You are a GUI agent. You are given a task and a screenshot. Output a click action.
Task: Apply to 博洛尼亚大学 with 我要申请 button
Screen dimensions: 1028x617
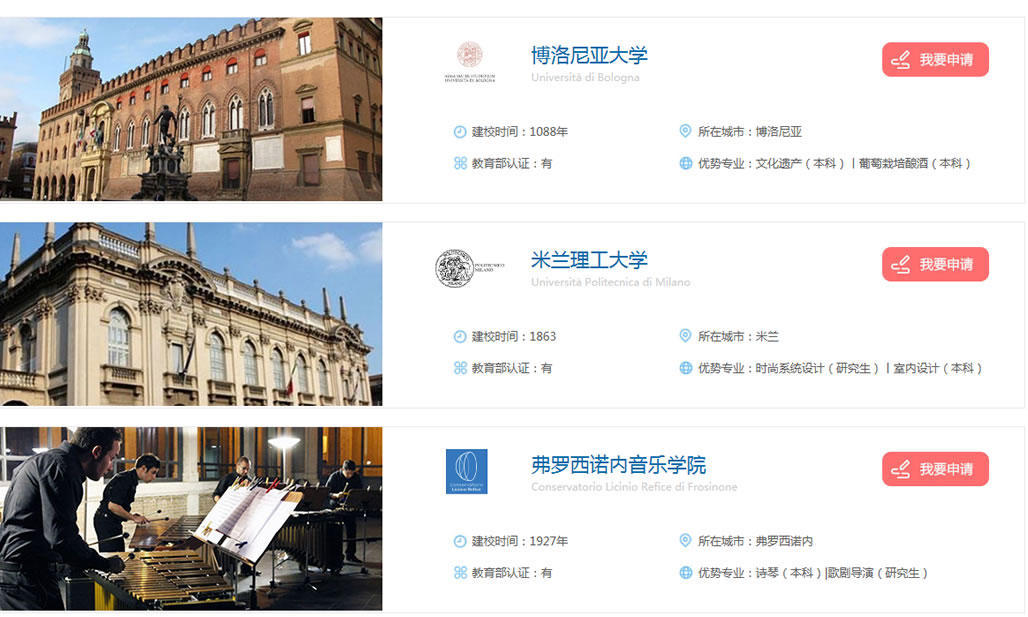[935, 60]
